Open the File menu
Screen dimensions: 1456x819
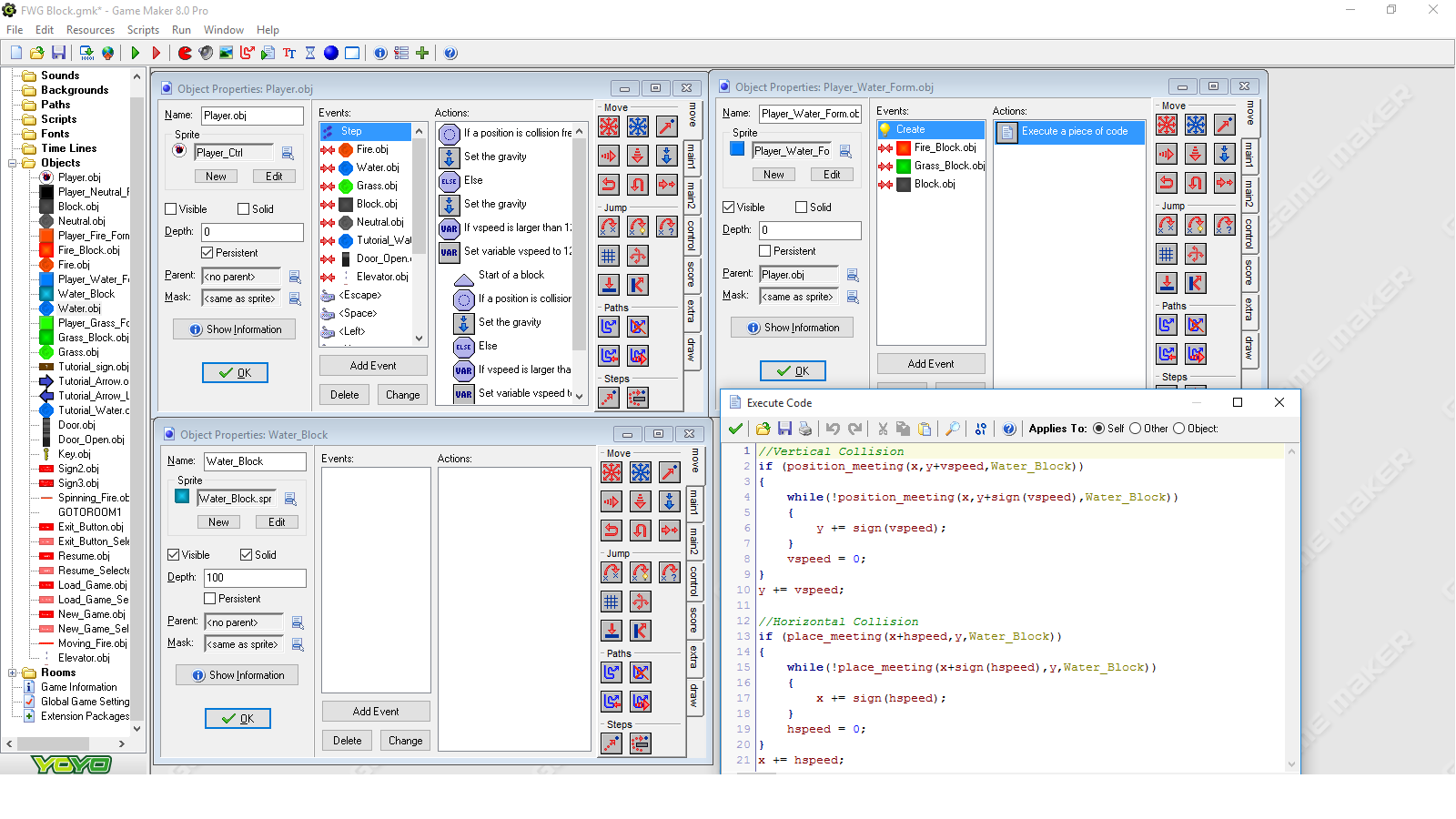pos(15,30)
